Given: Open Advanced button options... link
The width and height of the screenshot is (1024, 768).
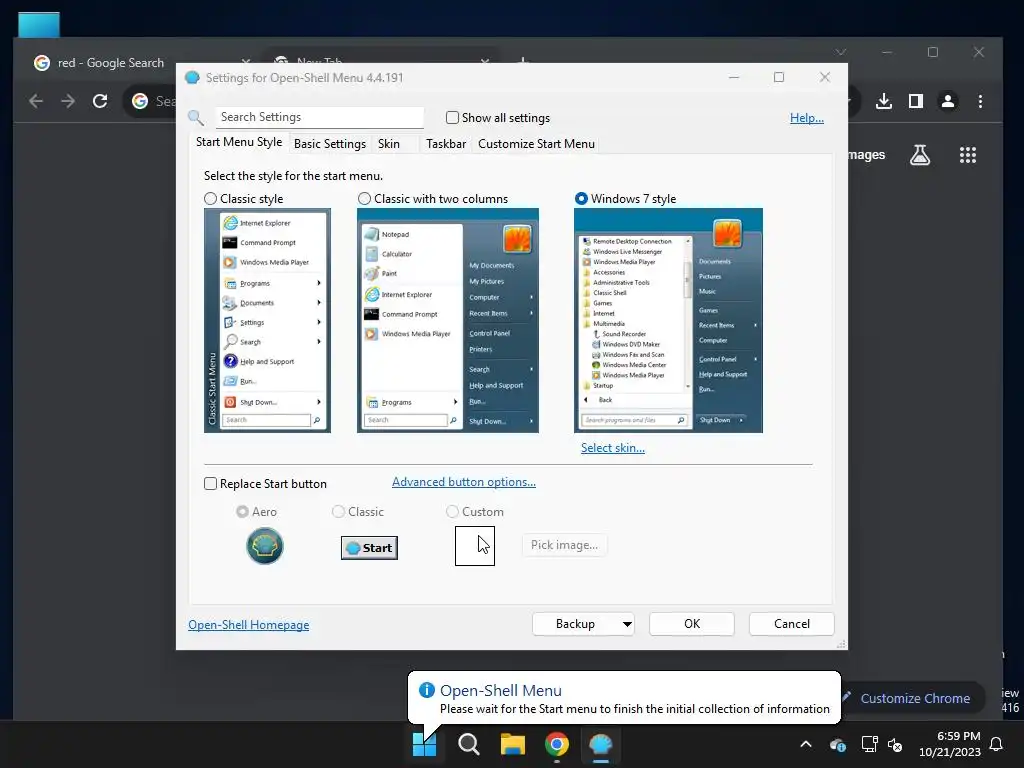Looking at the screenshot, I should tap(464, 482).
